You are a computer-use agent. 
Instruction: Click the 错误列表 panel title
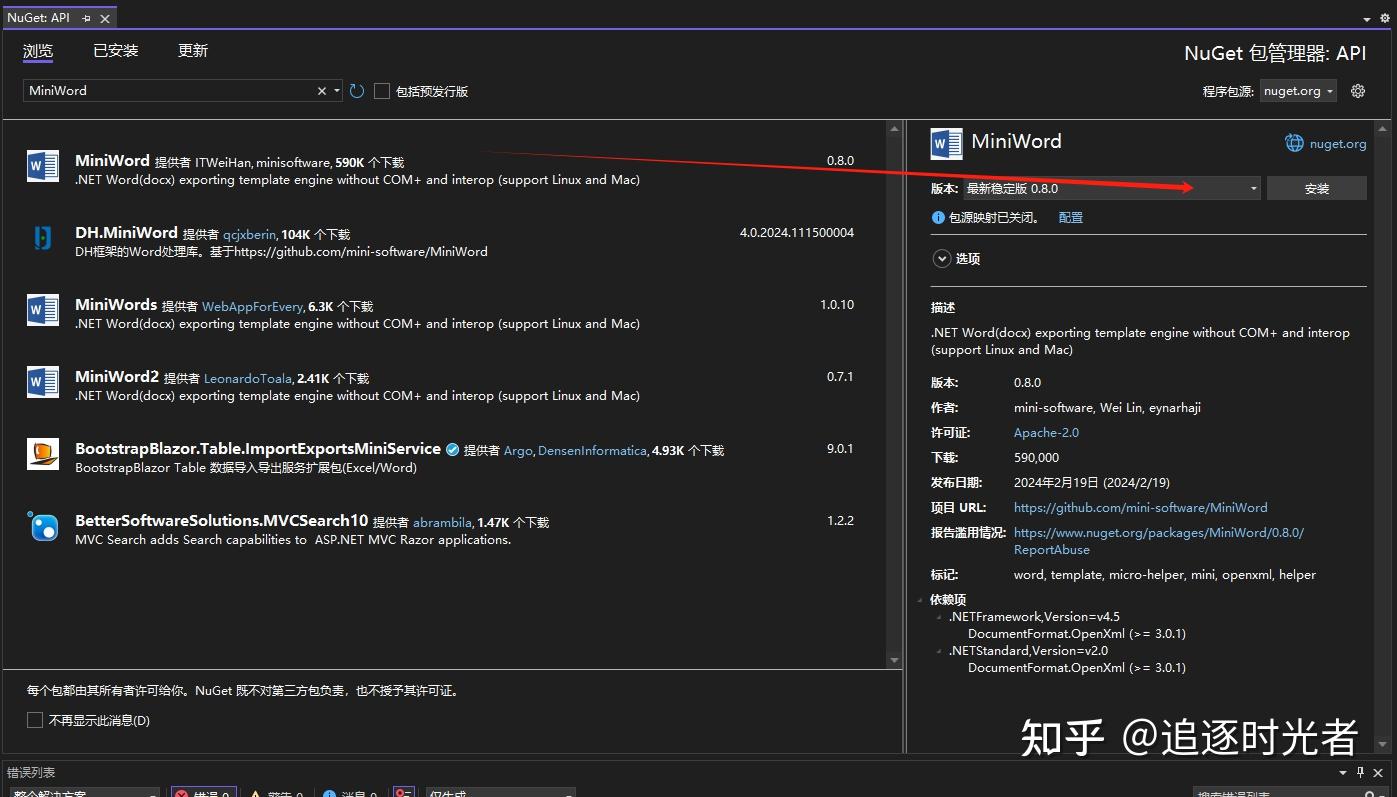click(x=31, y=772)
